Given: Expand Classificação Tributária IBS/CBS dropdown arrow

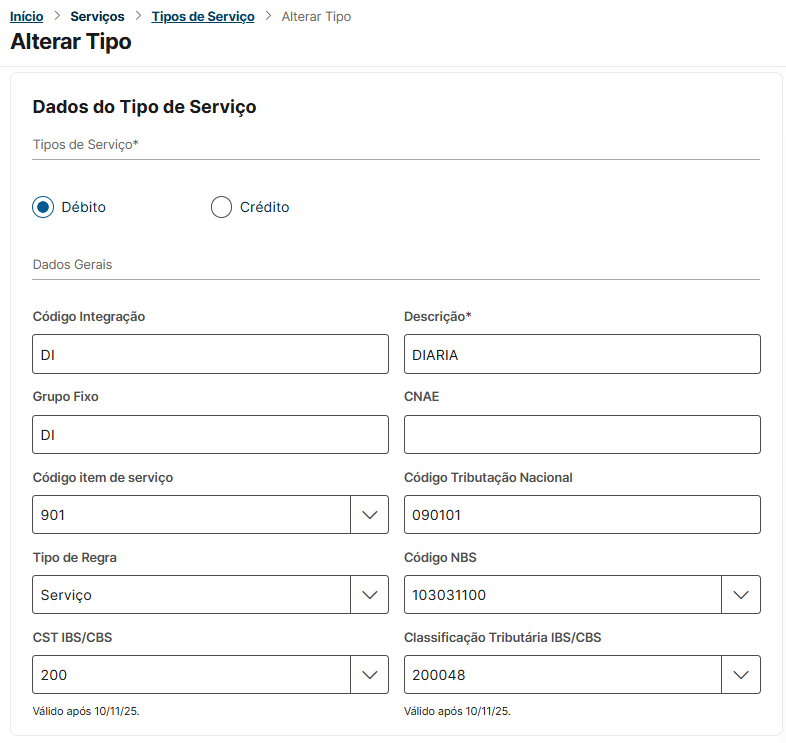Looking at the screenshot, I should point(741,675).
